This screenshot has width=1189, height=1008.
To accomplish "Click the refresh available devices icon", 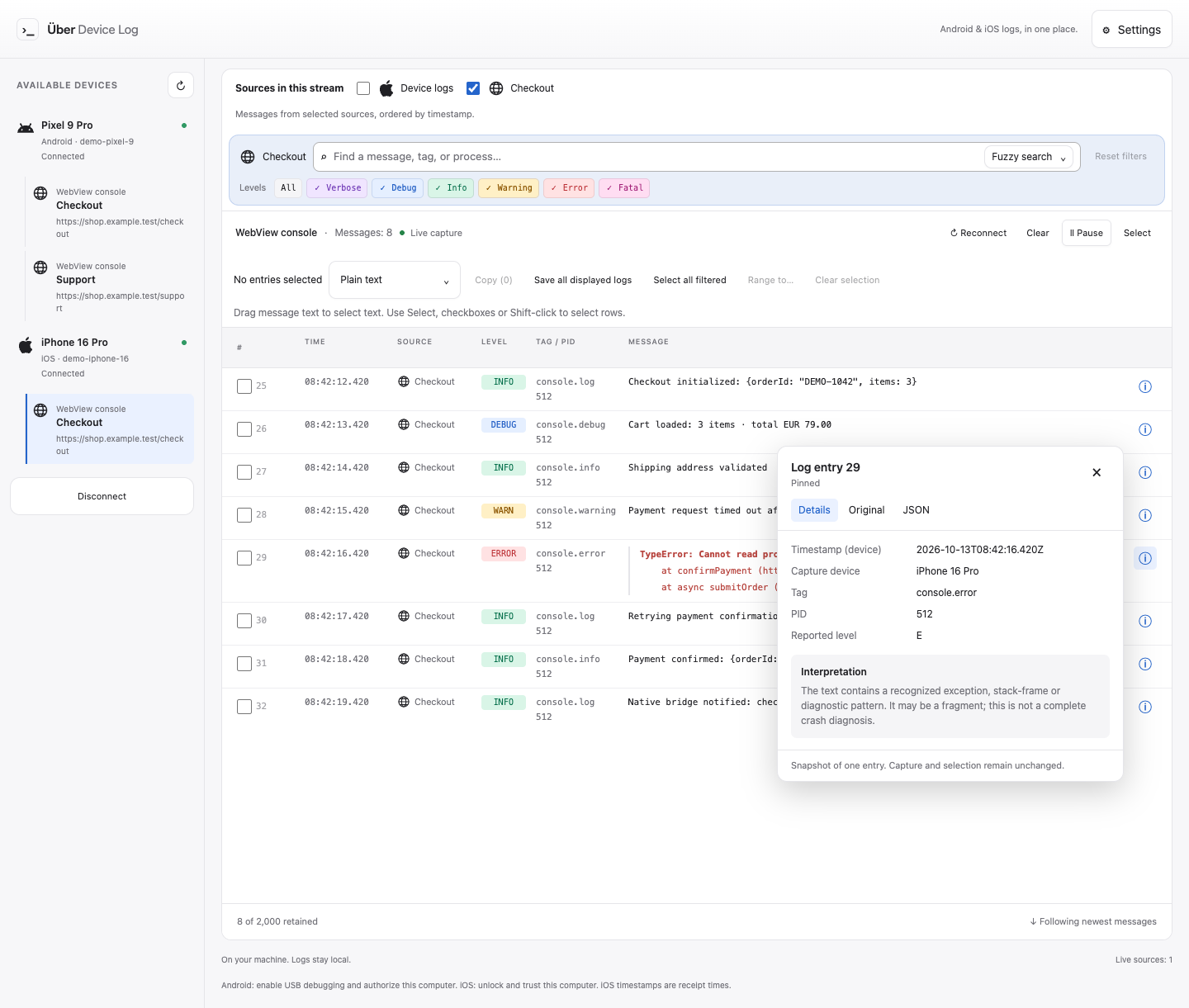I will [181, 85].
